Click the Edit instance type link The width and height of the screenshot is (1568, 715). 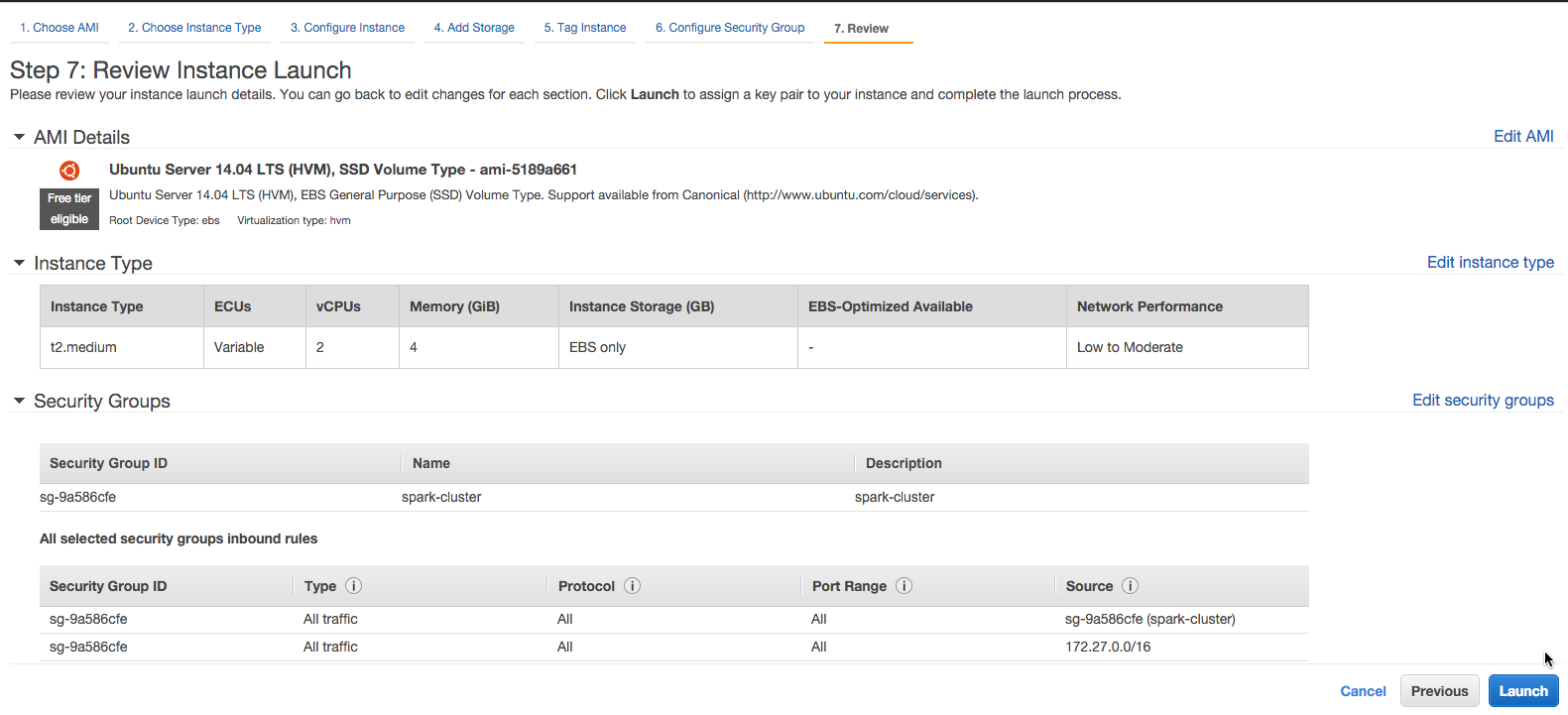click(1490, 263)
